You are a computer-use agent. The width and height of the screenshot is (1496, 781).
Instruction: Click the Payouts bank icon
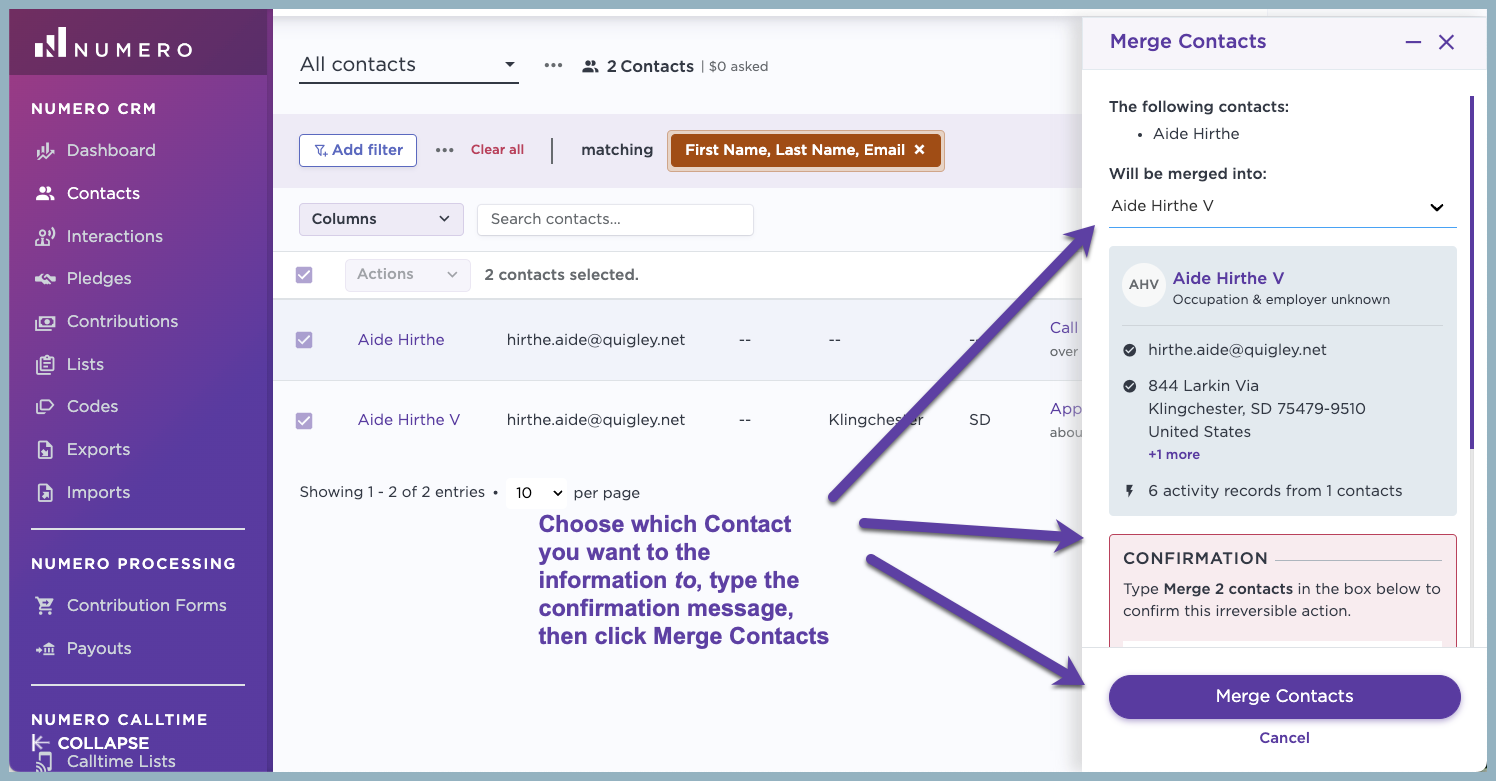(45, 649)
